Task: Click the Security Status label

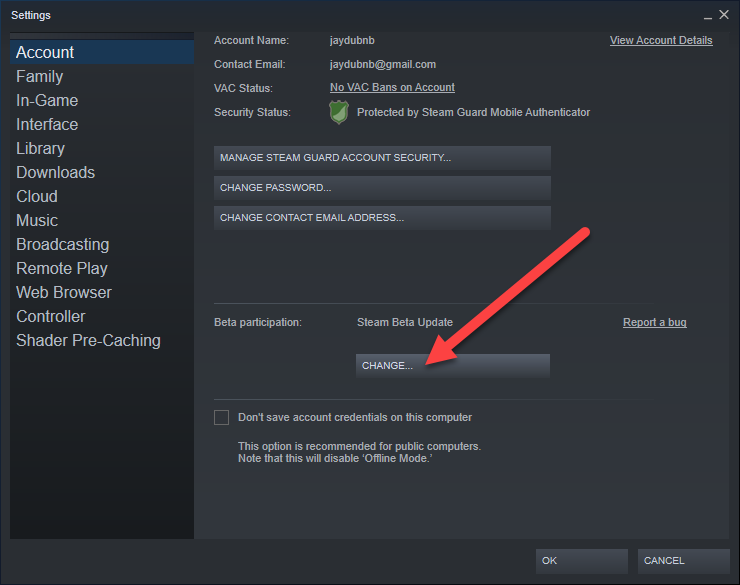Action: (x=252, y=112)
